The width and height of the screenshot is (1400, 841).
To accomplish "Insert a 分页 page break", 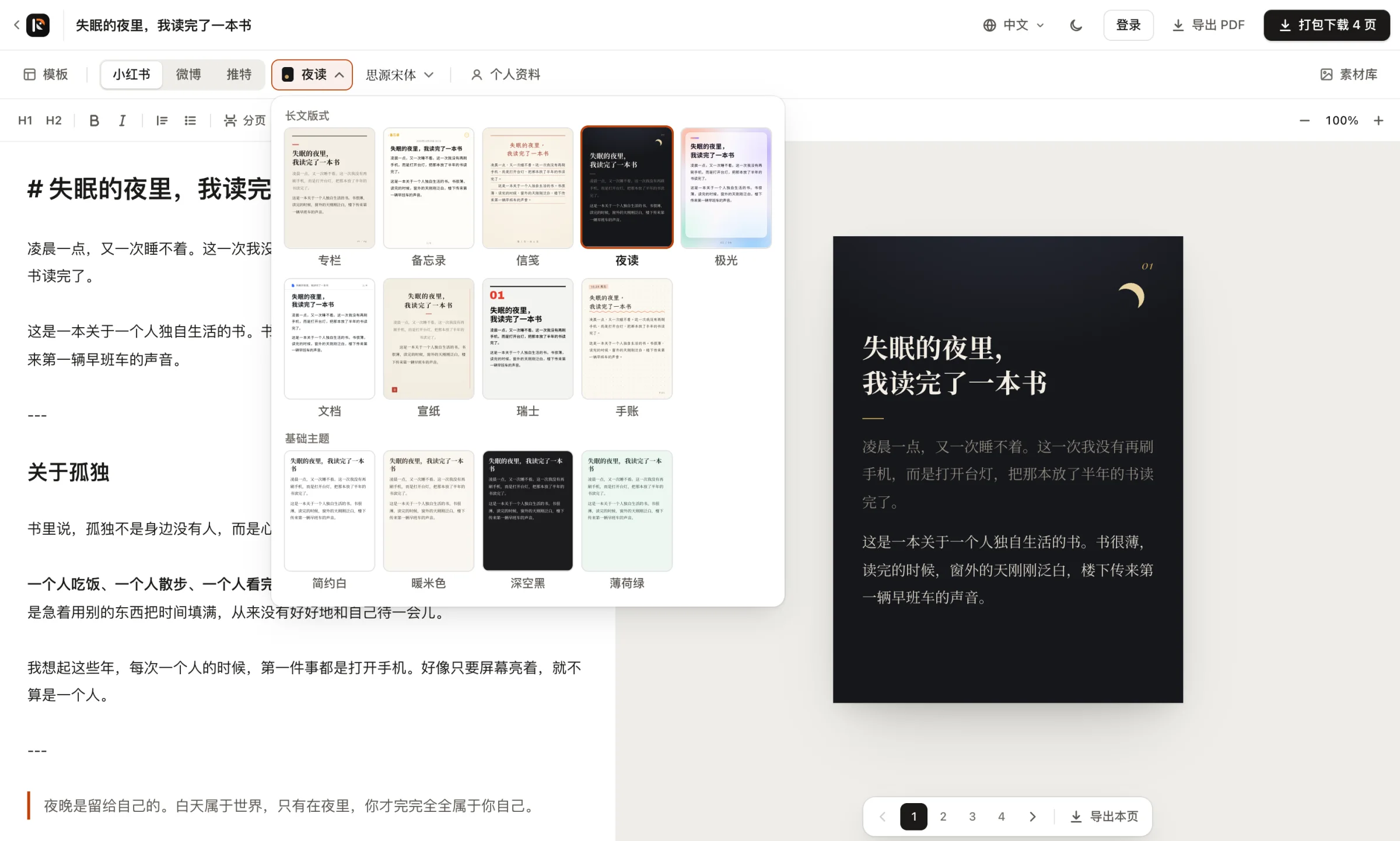I will coord(245,121).
